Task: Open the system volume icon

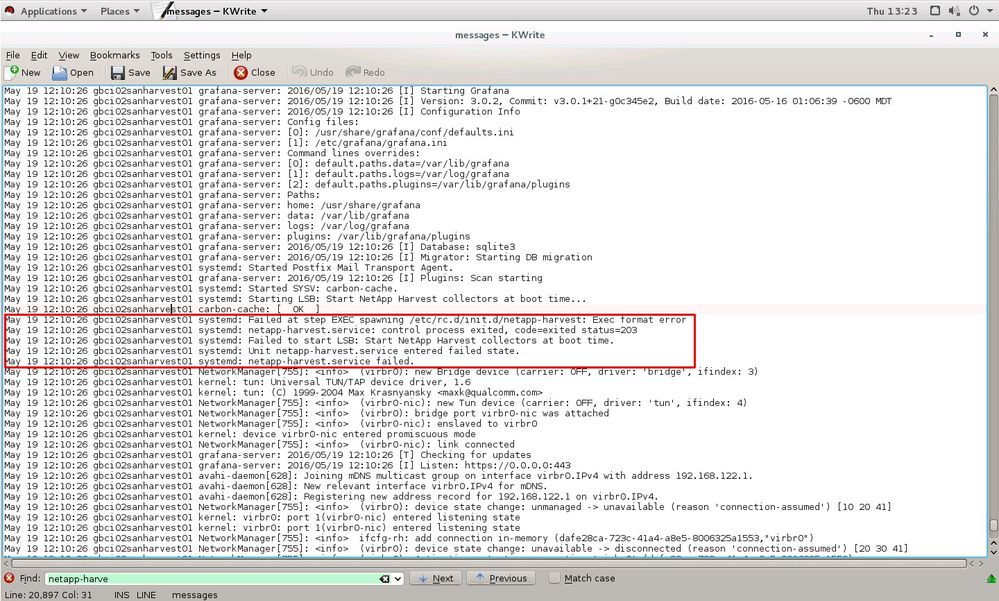Action: point(954,11)
